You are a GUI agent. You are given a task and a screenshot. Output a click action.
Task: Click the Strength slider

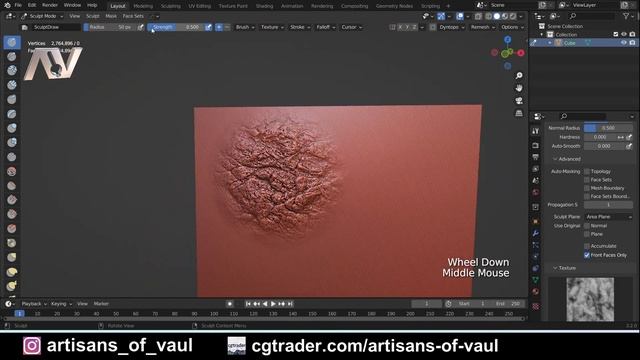(x=176, y=27)
